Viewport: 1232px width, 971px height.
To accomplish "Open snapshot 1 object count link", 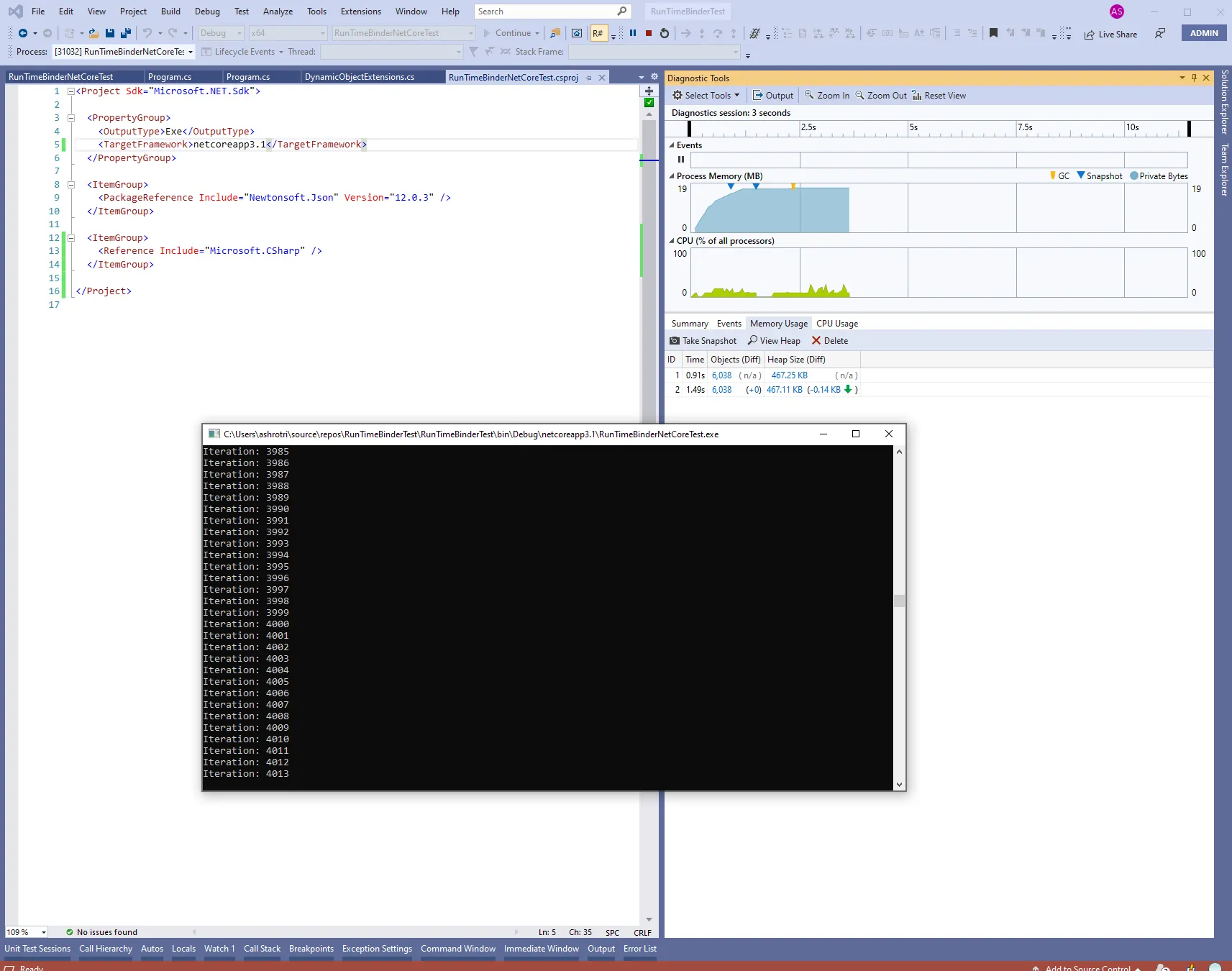I will (721, 375).
